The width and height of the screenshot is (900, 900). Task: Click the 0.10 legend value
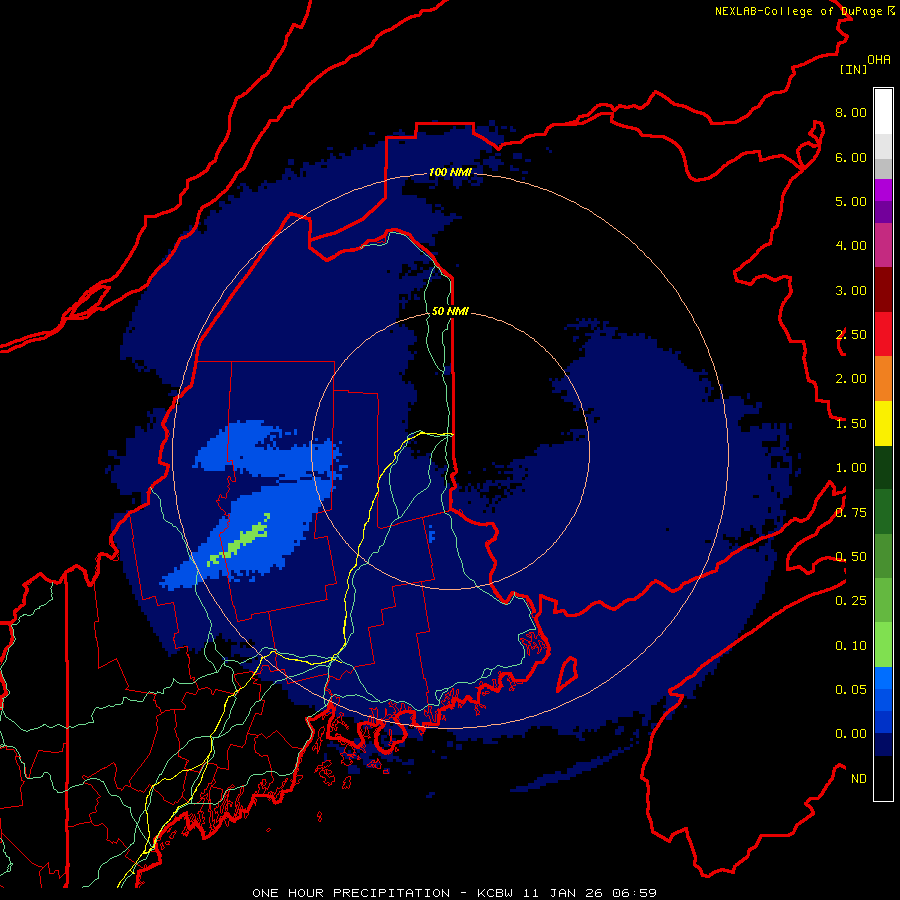[x=851, y=646]
